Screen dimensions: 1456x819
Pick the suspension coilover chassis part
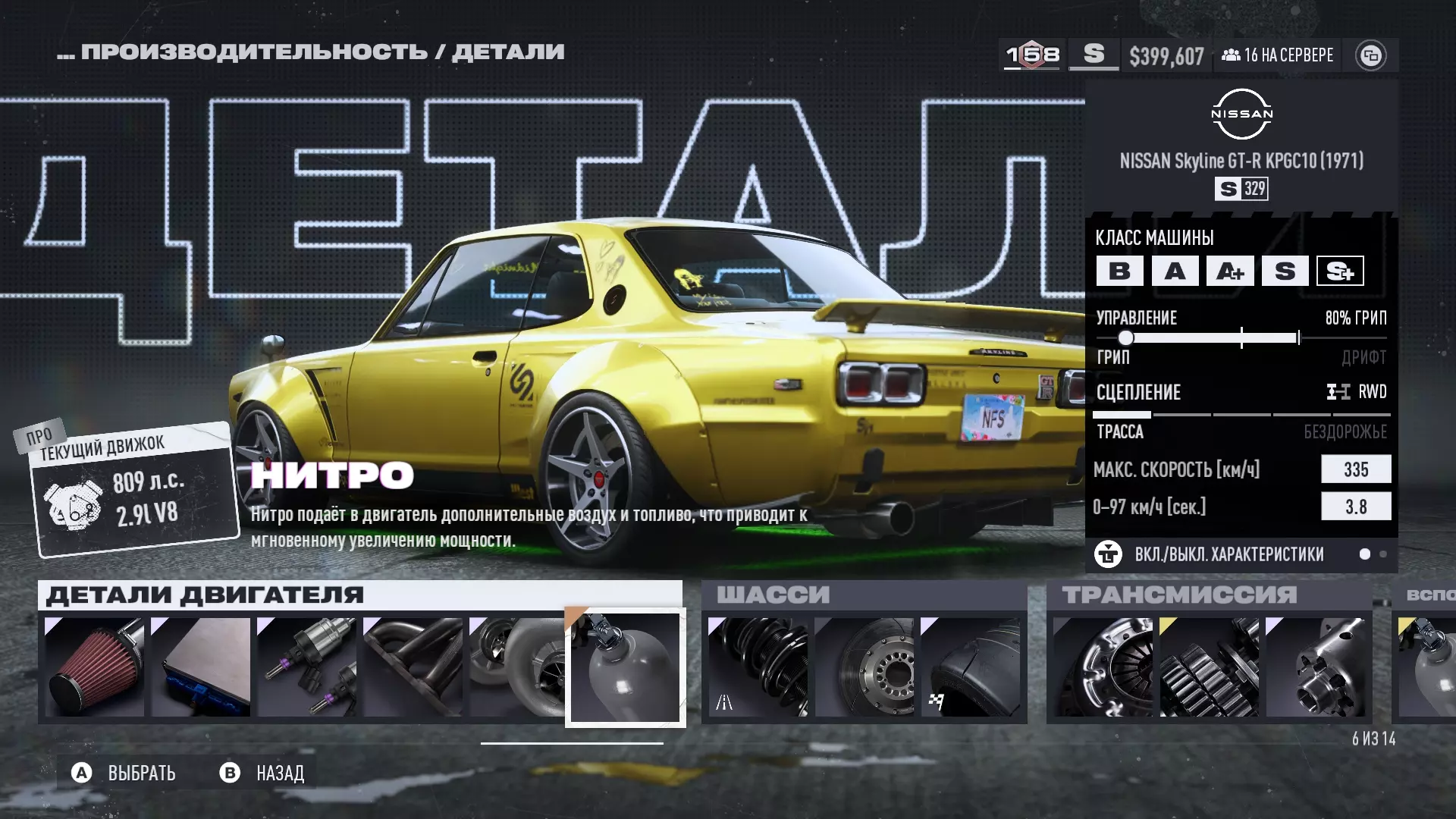(758, 667)
